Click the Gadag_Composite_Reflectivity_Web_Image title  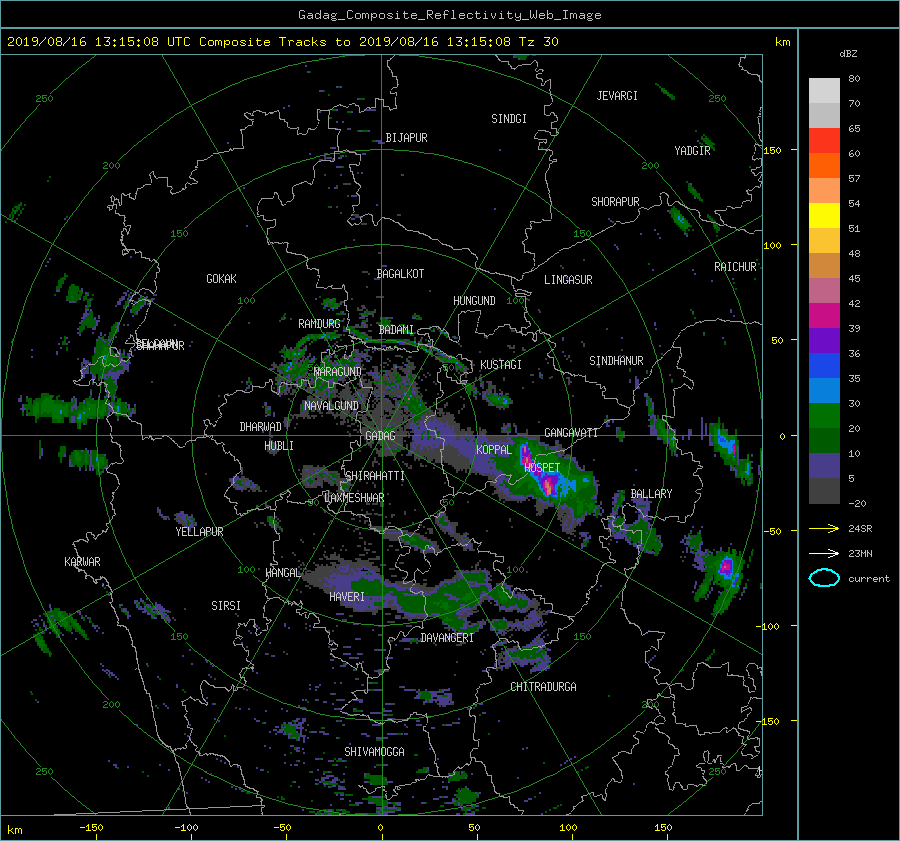(x=449, y=15)
